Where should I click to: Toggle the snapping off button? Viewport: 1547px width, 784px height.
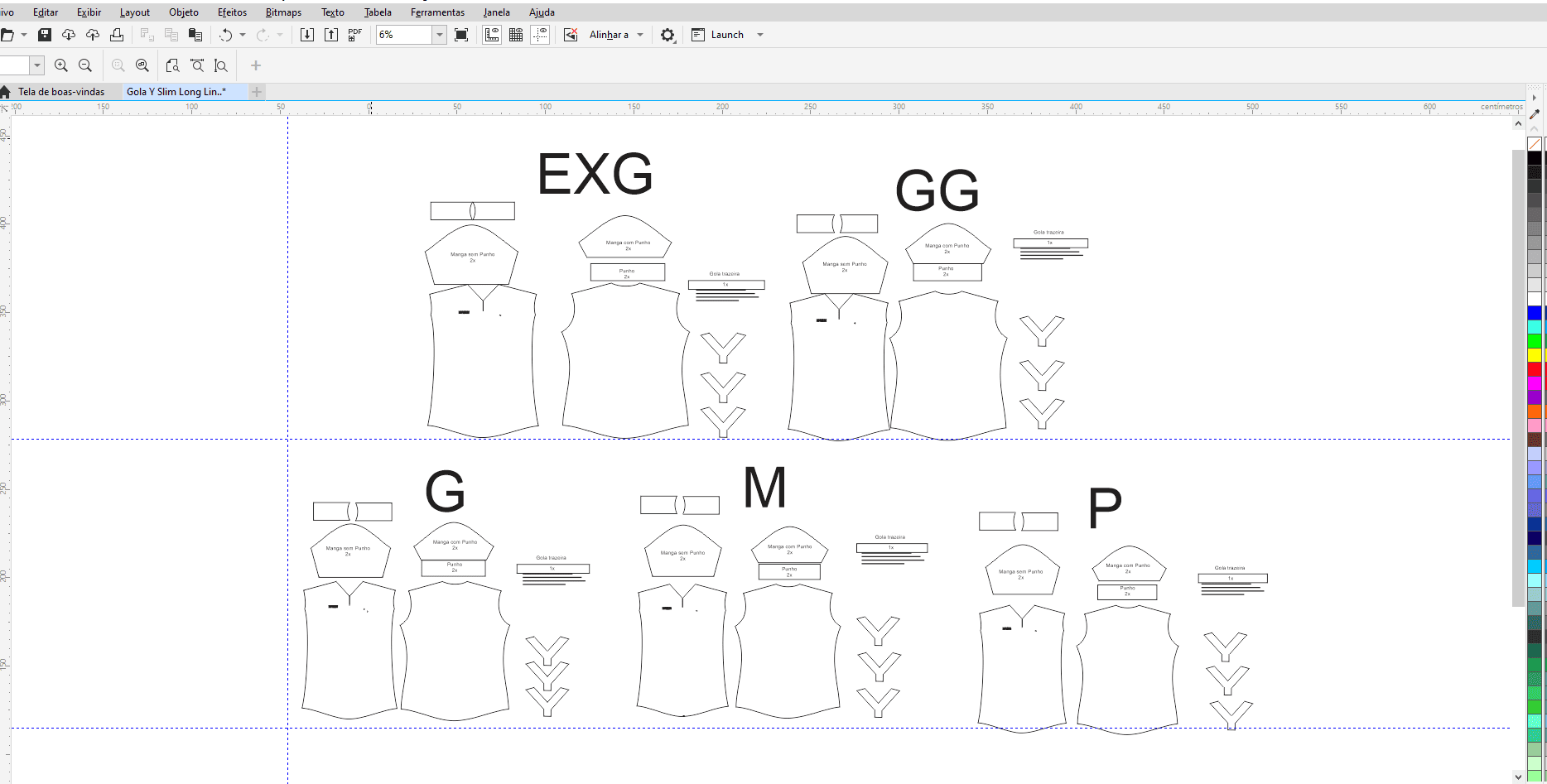(571, 35)
